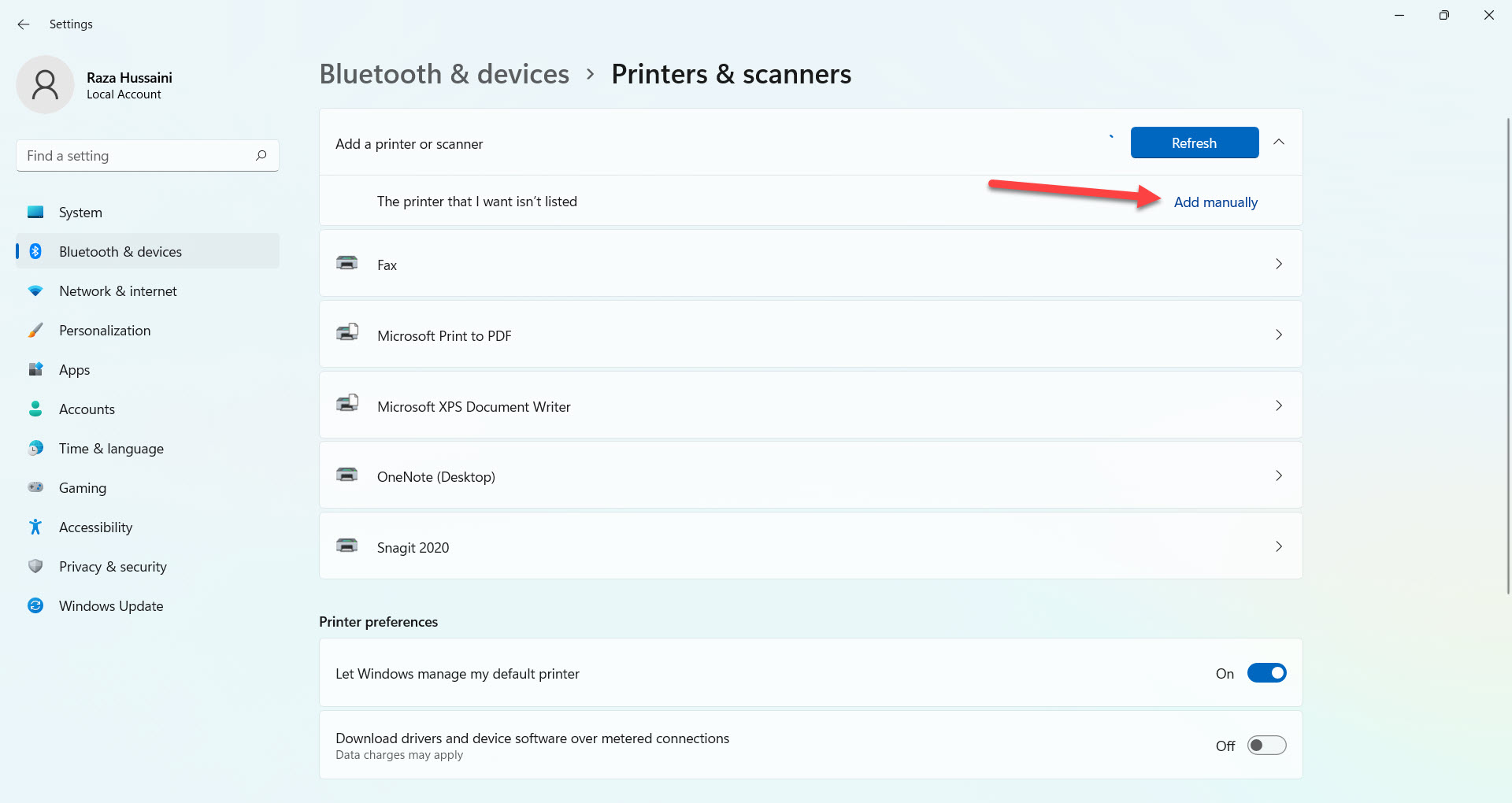Click the Snagit 2020 printer icon
The width and height of the screenshot is (1512, 803).
click(x=347, y=546)
